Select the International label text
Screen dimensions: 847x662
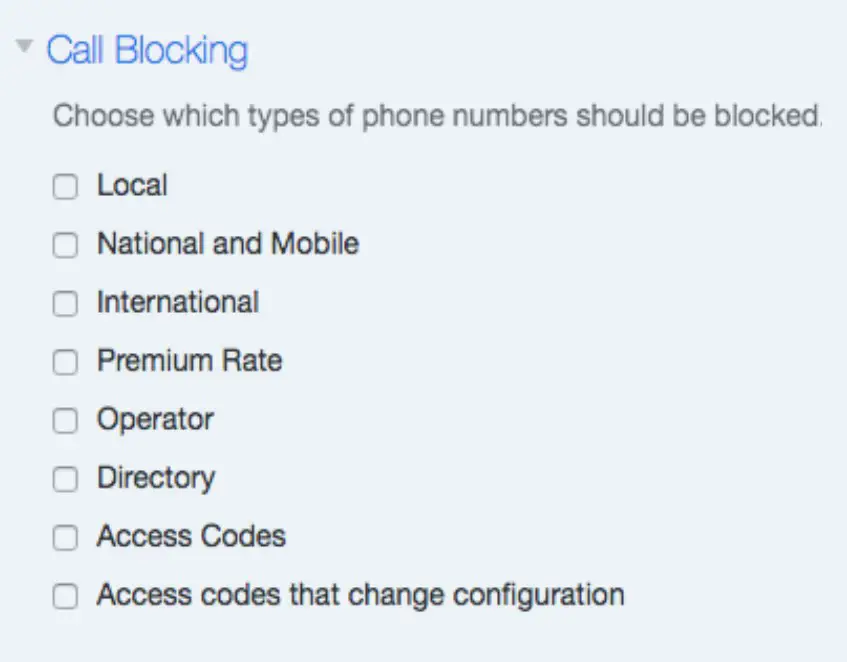click(177, 303)
